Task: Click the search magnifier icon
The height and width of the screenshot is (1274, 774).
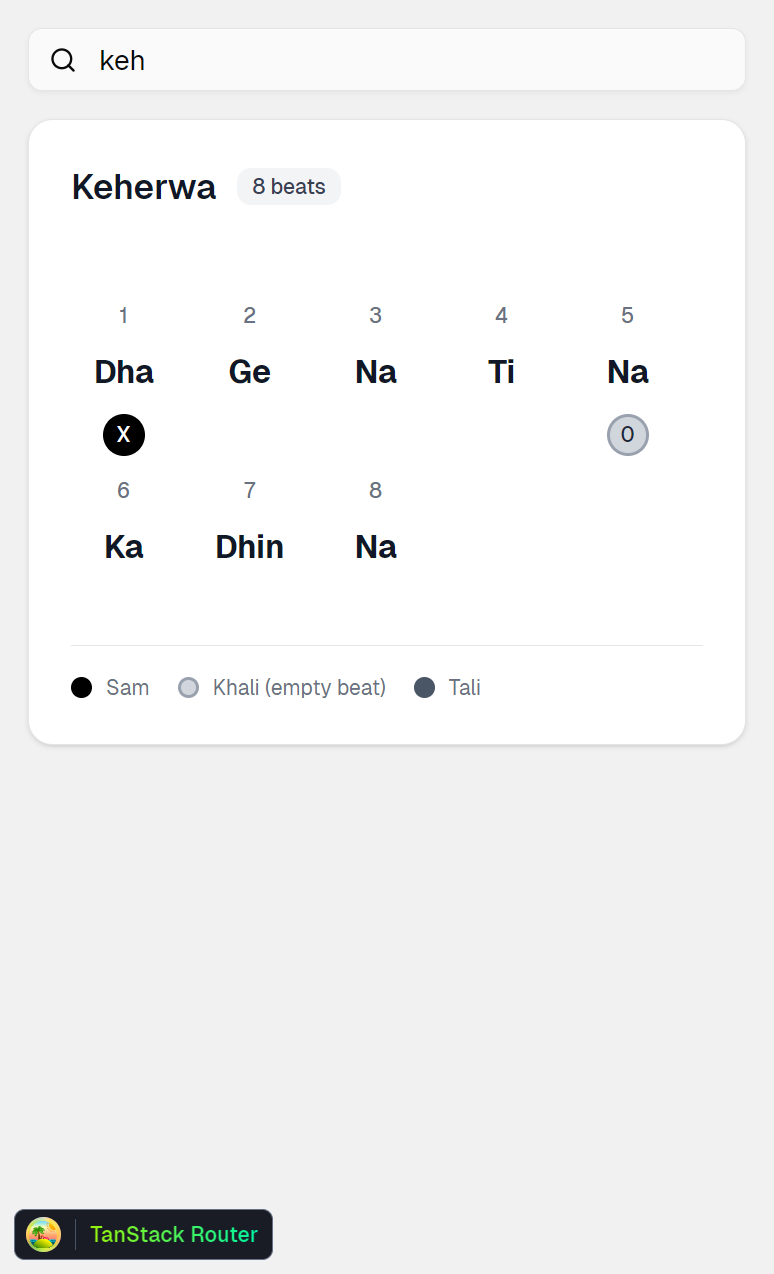Action: tap(63, 60)
